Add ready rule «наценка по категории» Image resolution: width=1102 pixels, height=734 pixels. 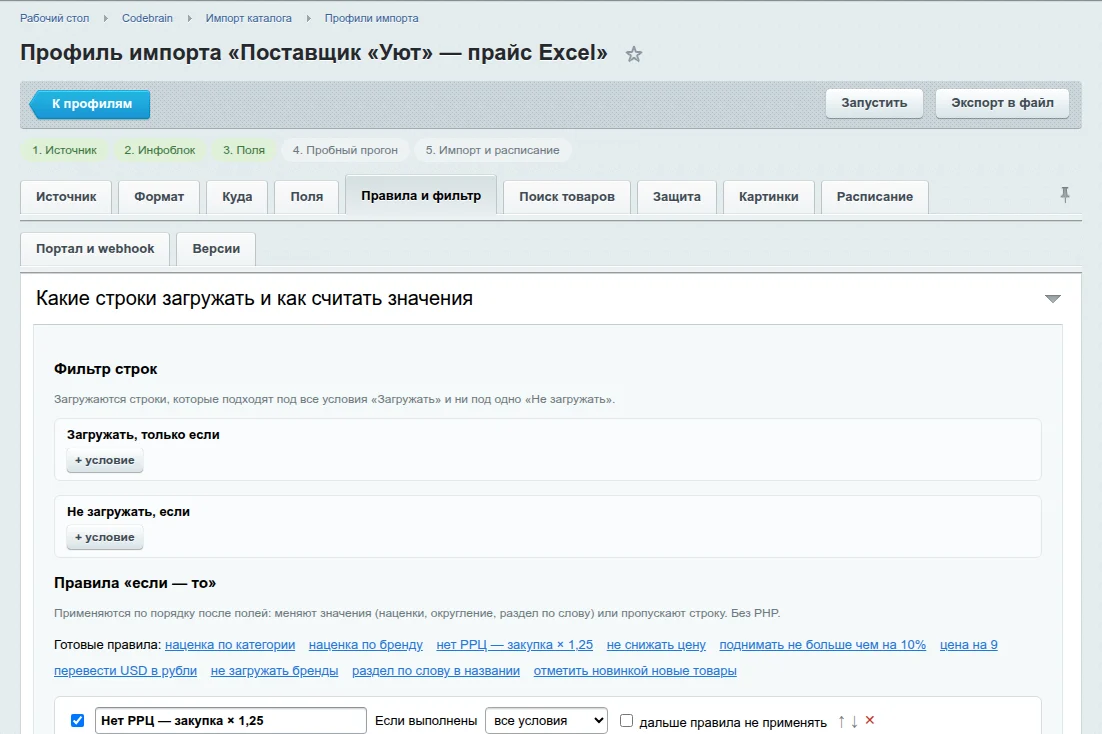pos(230,645)
